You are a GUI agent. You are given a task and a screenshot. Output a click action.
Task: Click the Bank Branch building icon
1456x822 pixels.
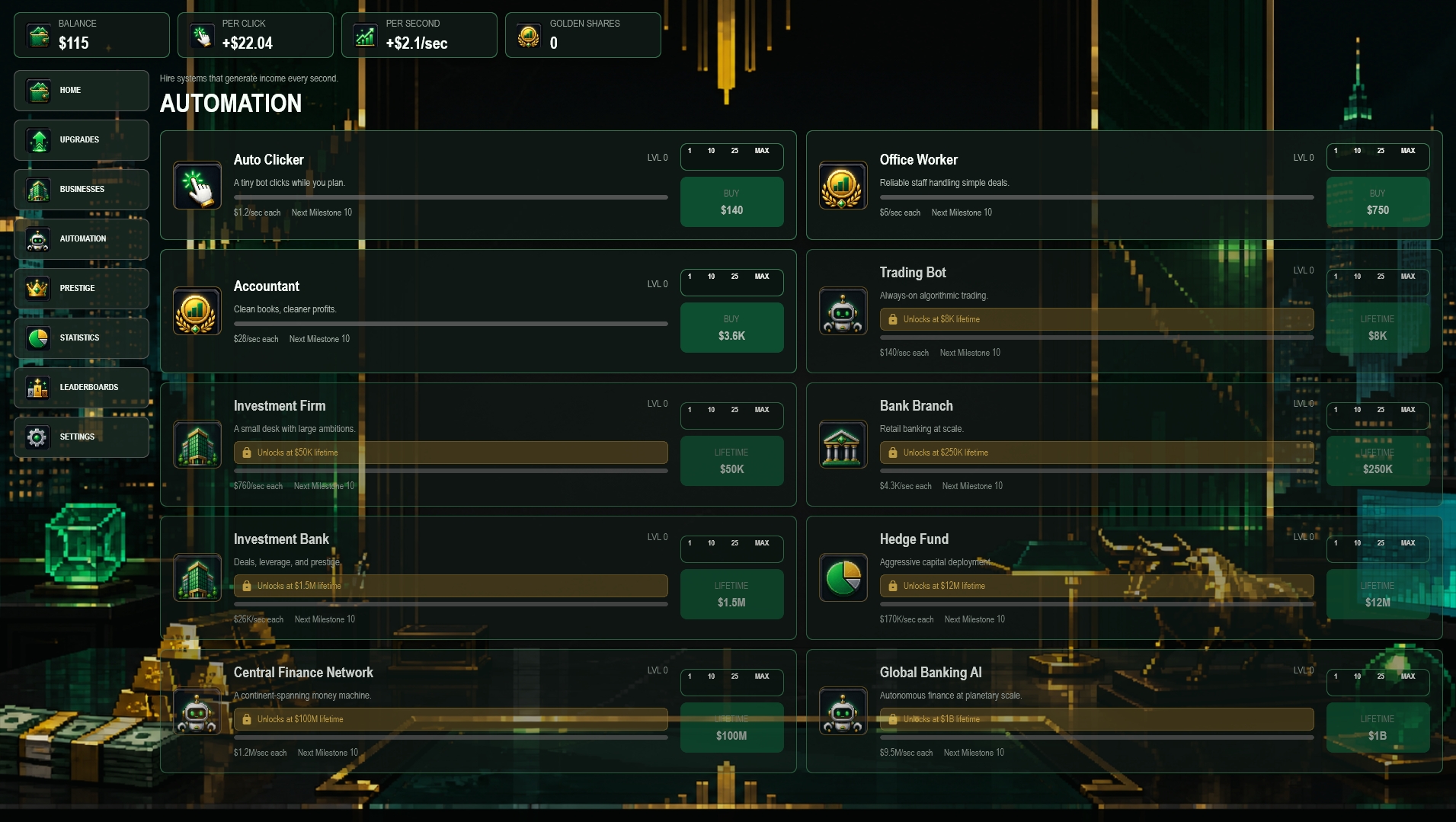(843, 444)
